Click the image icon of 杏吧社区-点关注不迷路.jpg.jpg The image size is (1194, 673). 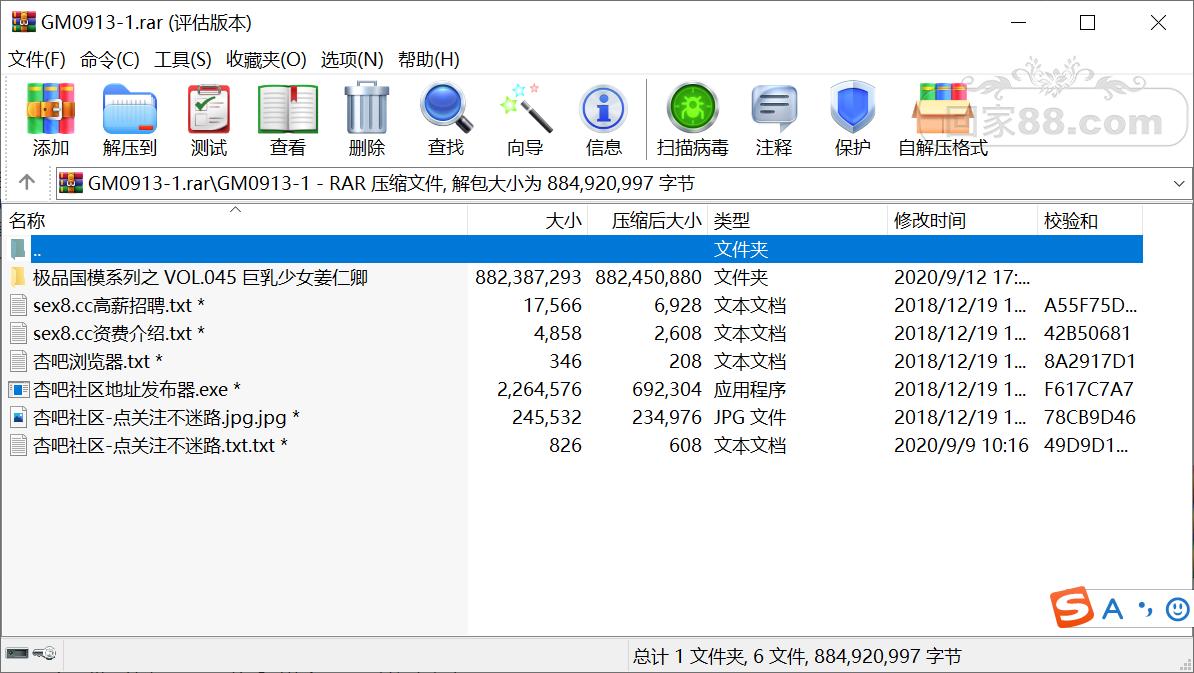click(18, 417)
